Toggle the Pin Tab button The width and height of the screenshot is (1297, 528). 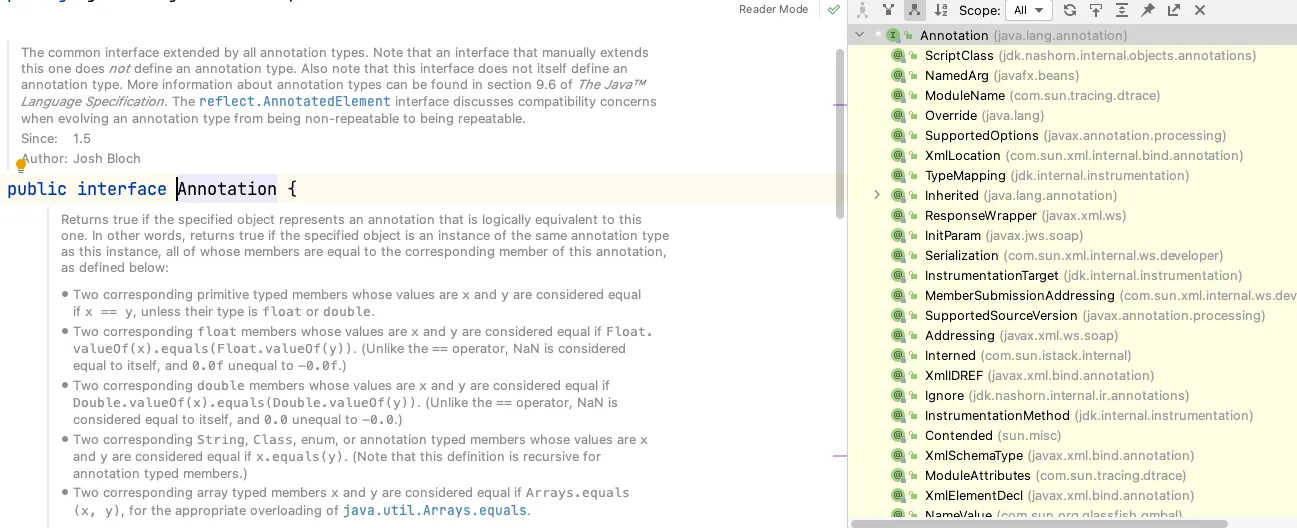tap(1147, 10)
